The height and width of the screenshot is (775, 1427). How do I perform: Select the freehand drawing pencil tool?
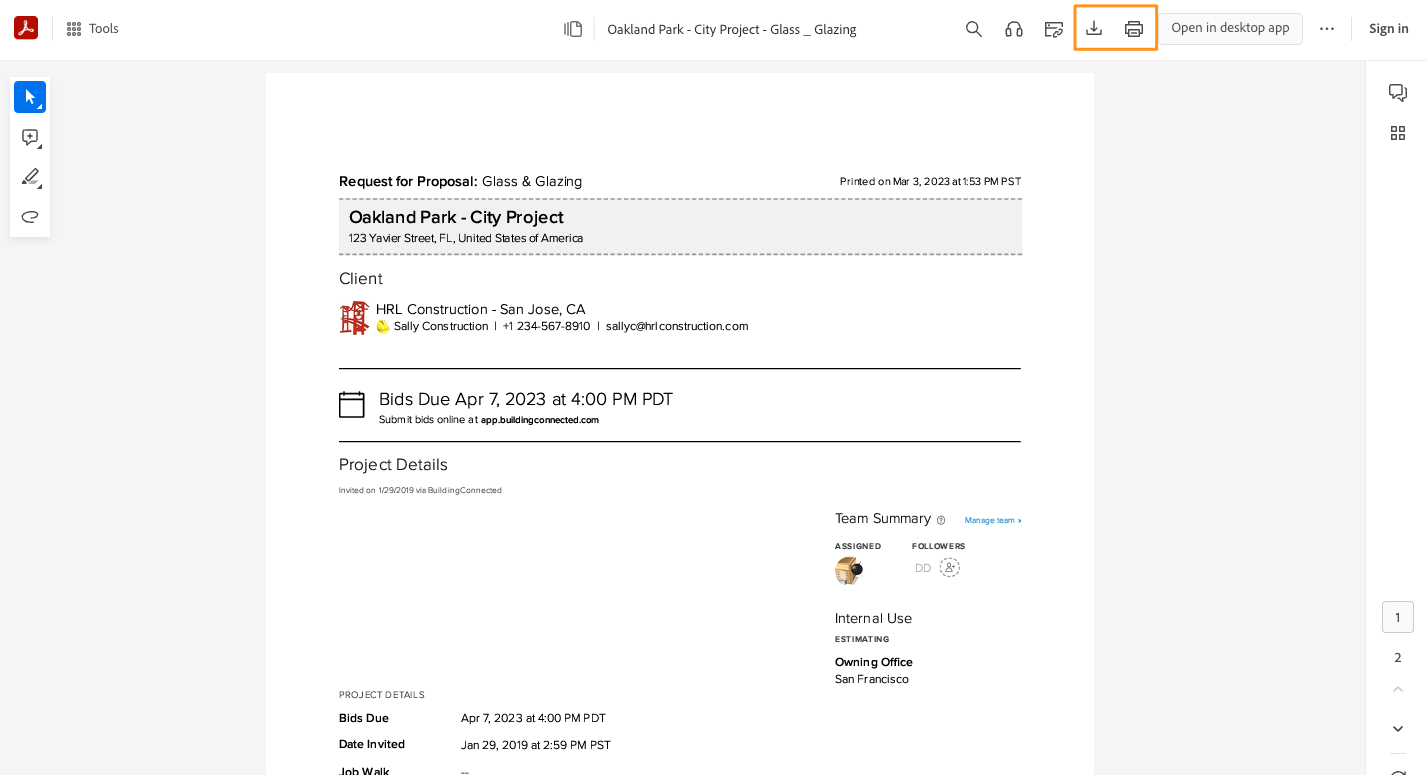click(x=29, y=177)
